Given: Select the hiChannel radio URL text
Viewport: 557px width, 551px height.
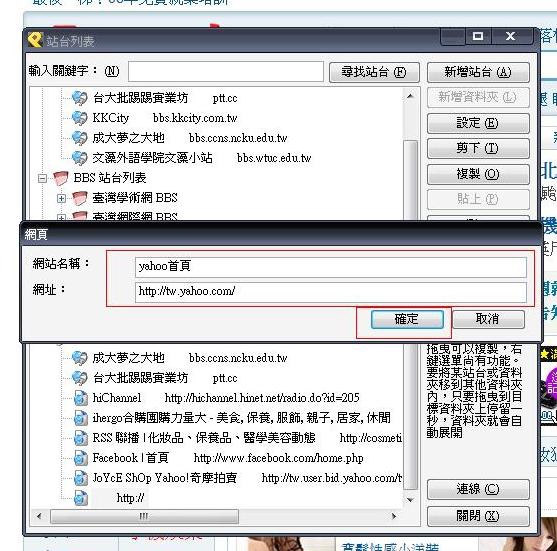Looking at the screenshot, I should click(262, 398).
